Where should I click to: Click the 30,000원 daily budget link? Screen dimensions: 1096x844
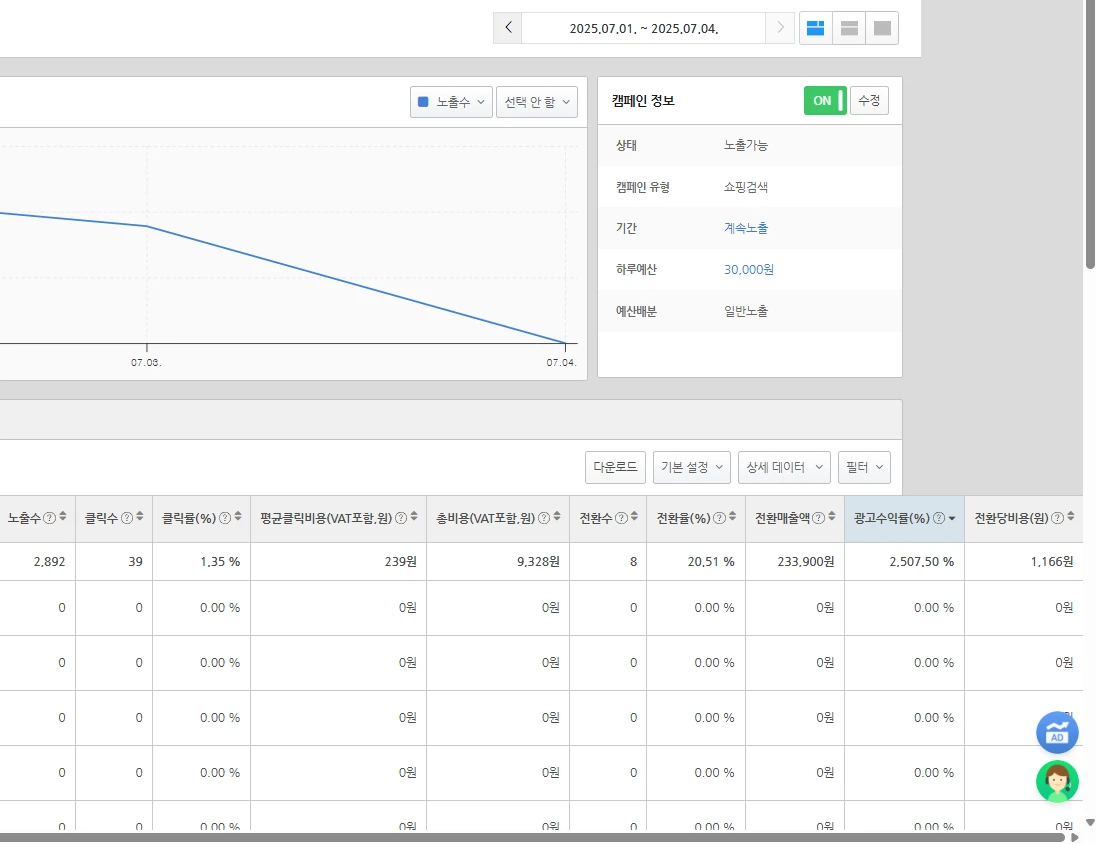pyautogui.click(x=749, y=270)
